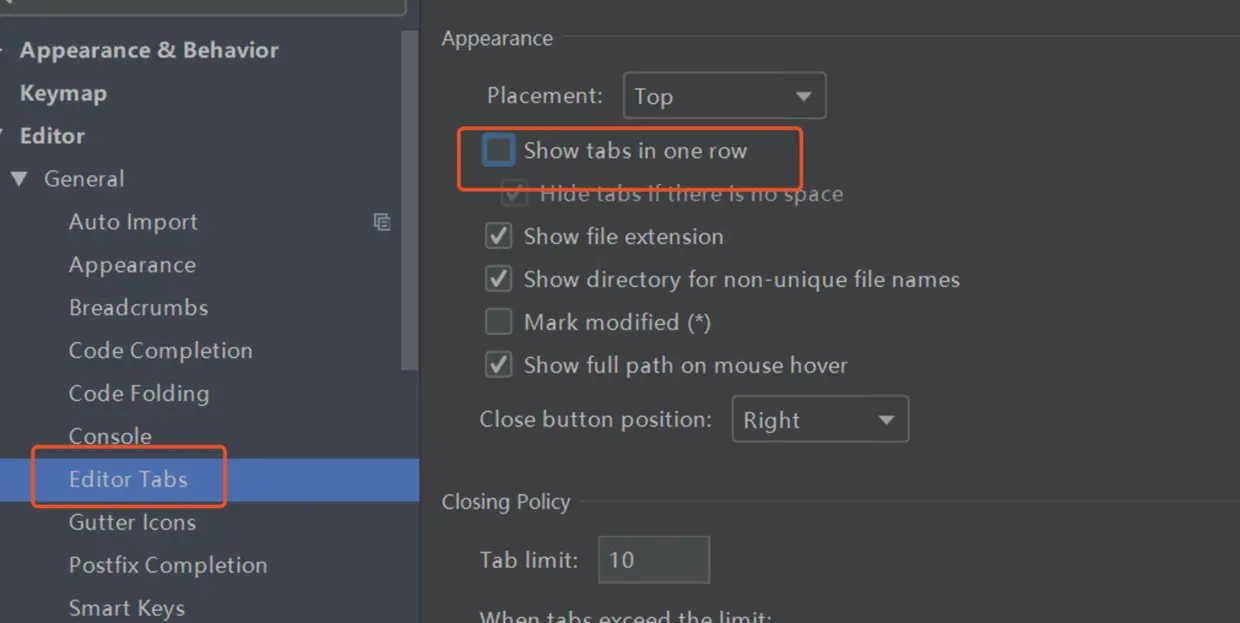This screenshot has width=1240, height=623.
Task: Select the Editor category
Action: (x=52, y=136)
